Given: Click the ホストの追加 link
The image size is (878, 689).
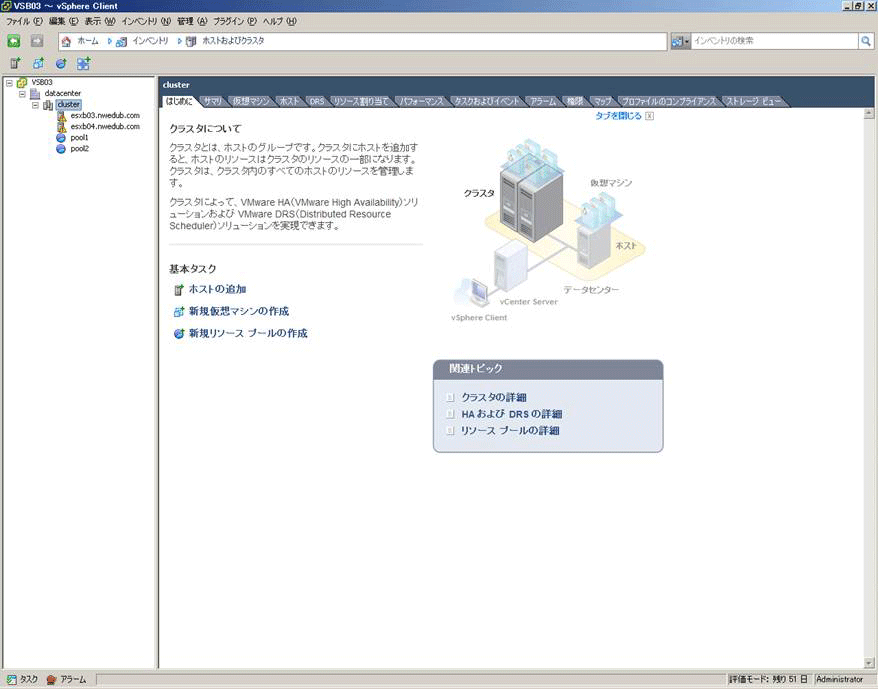Looking at the screenshot, I should pyautogui.click(x=218, y=289).
